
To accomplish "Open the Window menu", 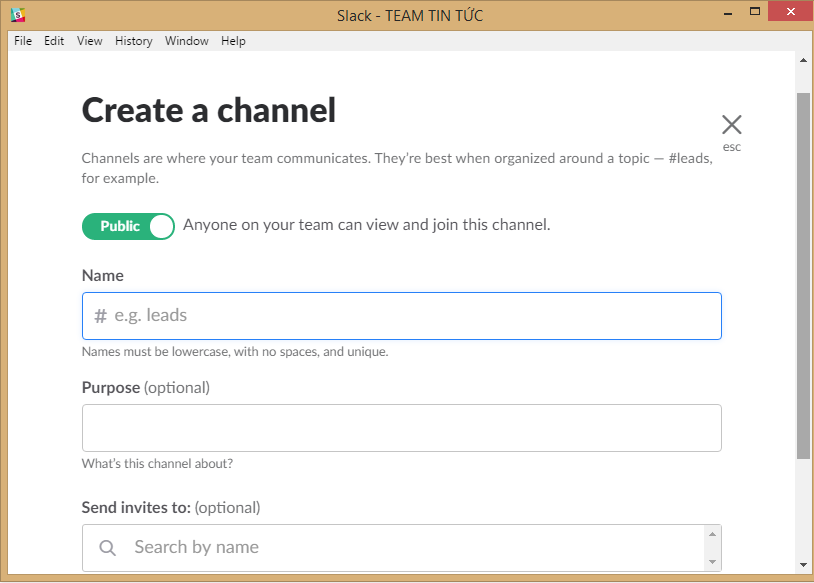I will coord(186,41).
